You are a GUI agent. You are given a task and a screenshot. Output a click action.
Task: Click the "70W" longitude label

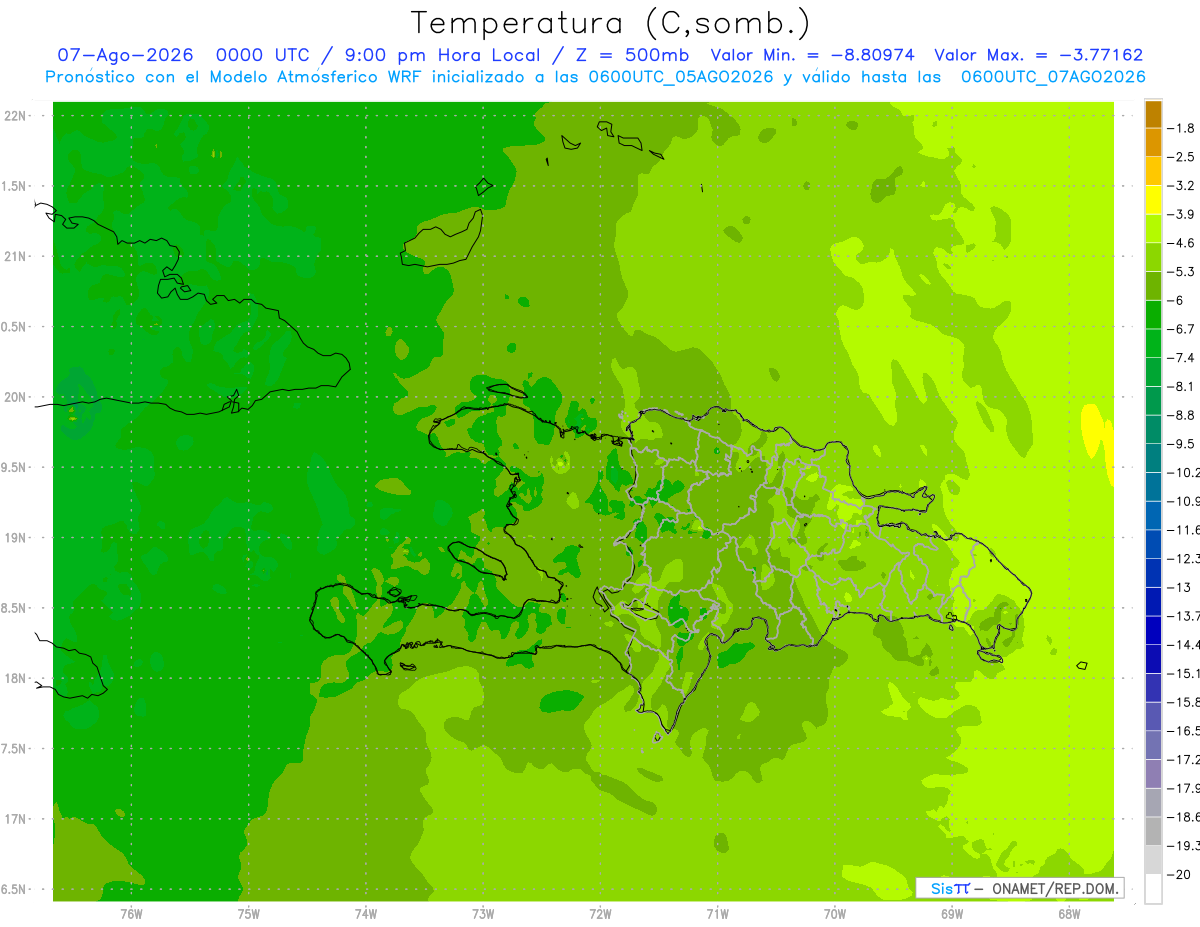(835, 913)
